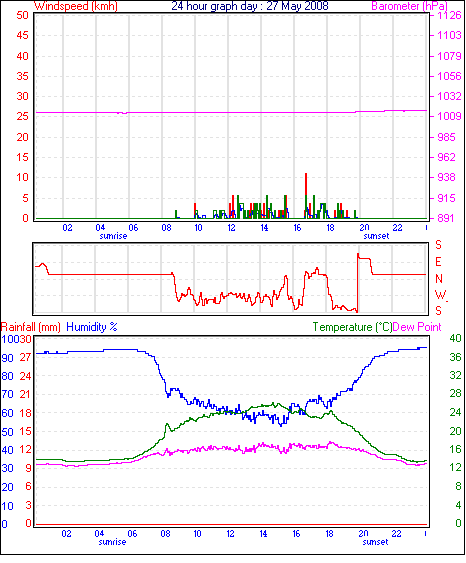Viewport: 466px width, 563px height.
Task: Click the Humidity % legend label
Action: 92,327
